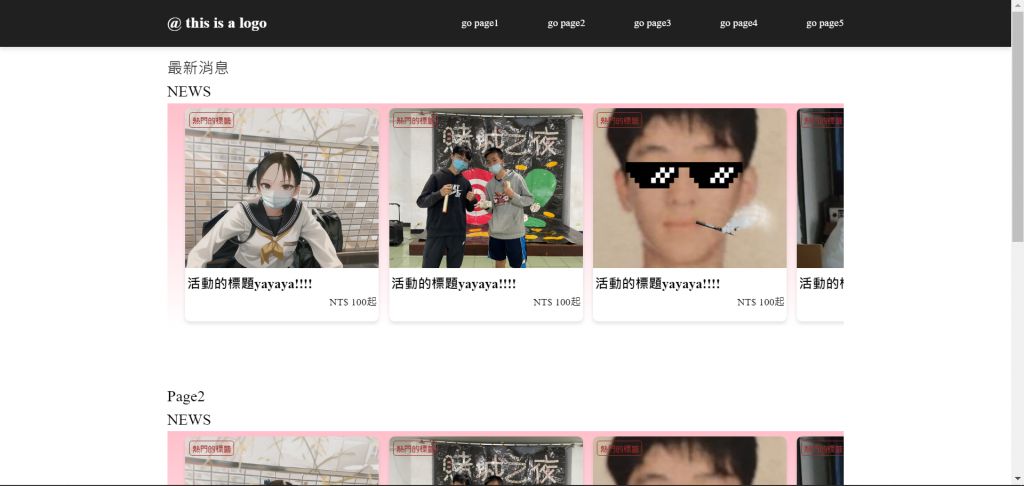Image resolution: width=1024 pixels, height=486 pixels.
Task: Click the red tag badge on Page2 sunglasses card
Action: coord(619,449)
